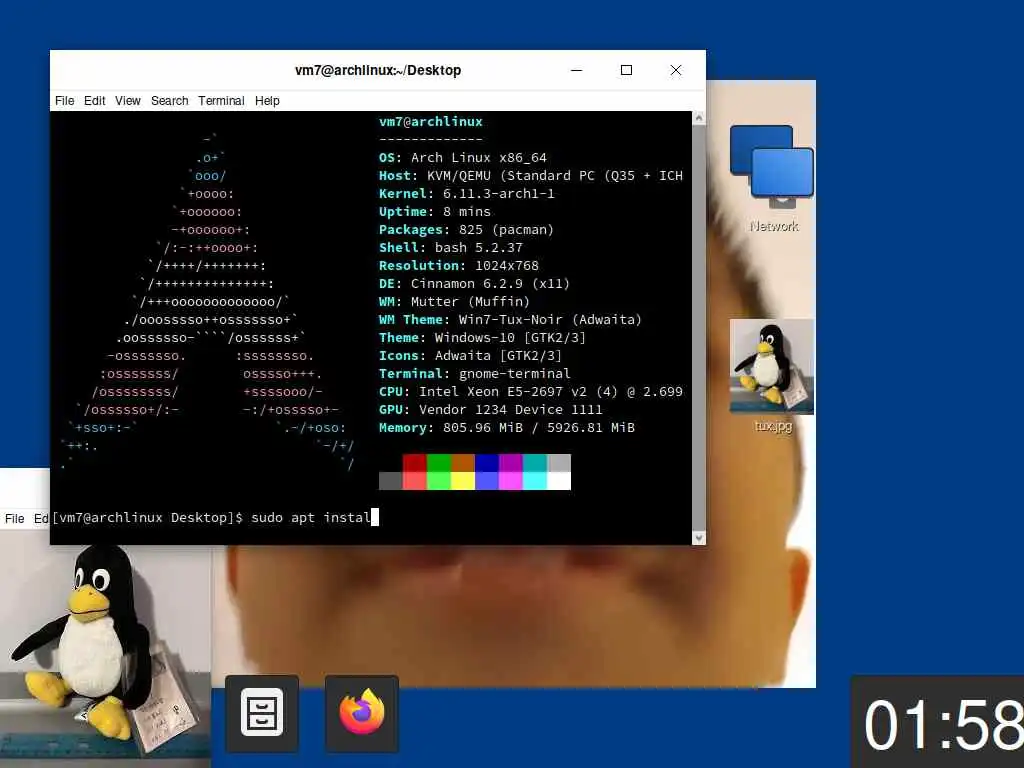The width and height of the screenshot is (1024, 768).
Task: Click the terminal vertical scrollbar track
Action: point(698,328)
